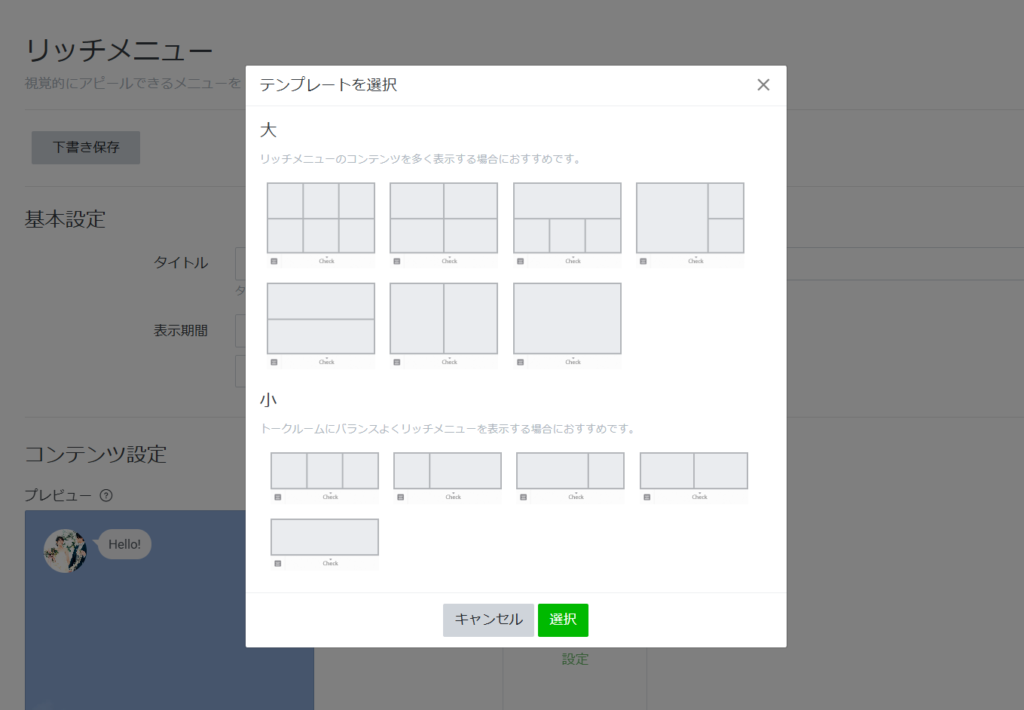
Task: Select the small single-panel template
Action: pyautogui.click(x=324, y=537)
